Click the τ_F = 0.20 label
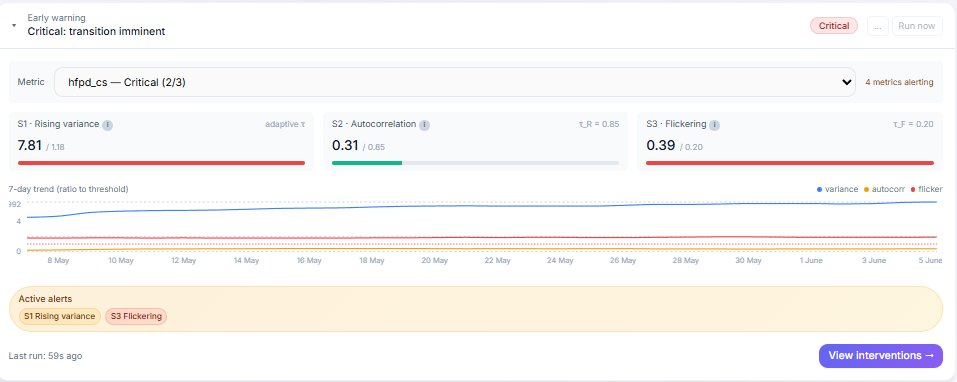This screenshot has width=957, height=382. tap(913, 124)
